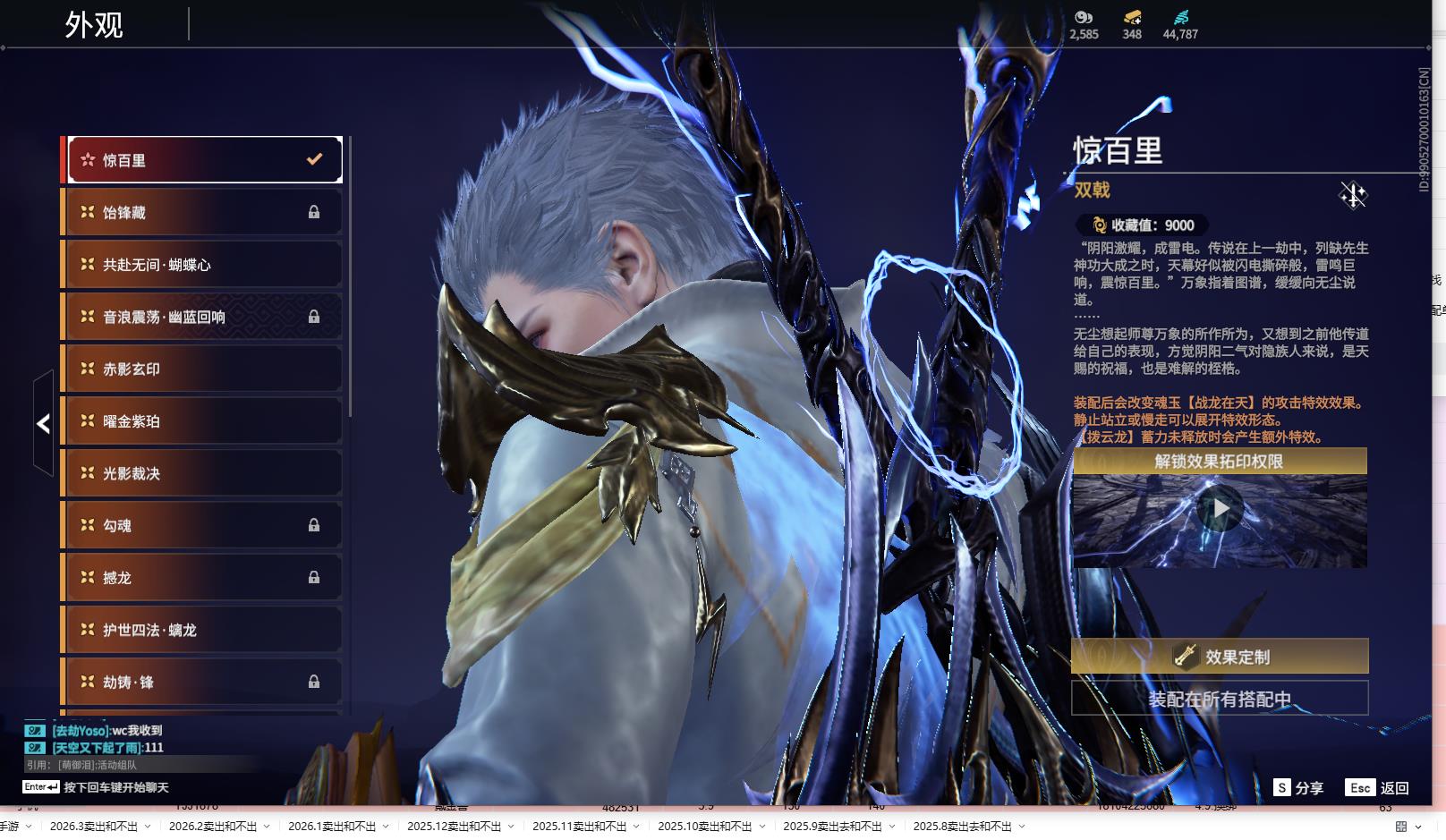Select the 光影裁决 skin
Viewport: 1446px width, 840px height.
tap(201, 472)
